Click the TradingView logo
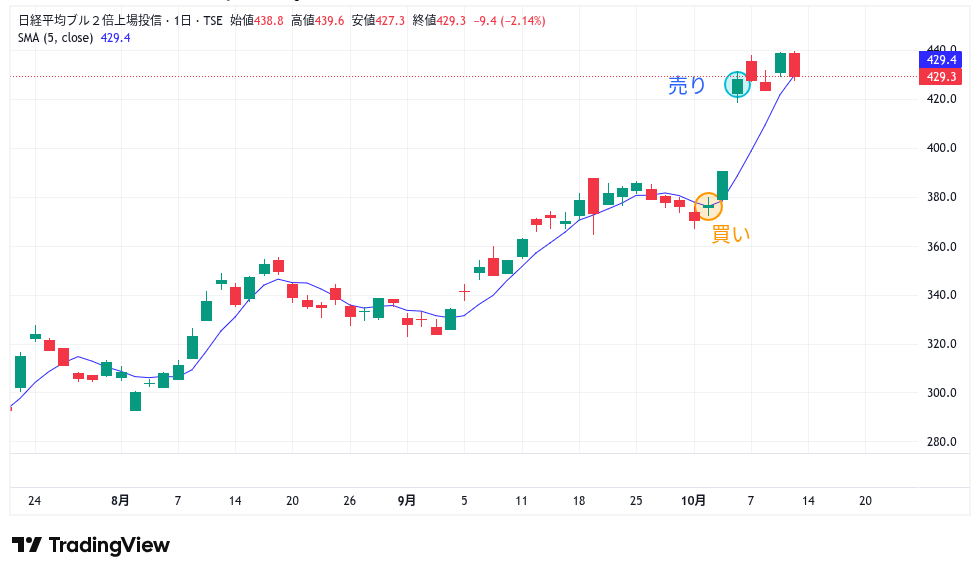The width and height of the screenshot is (980, 575). click(91, 545)
